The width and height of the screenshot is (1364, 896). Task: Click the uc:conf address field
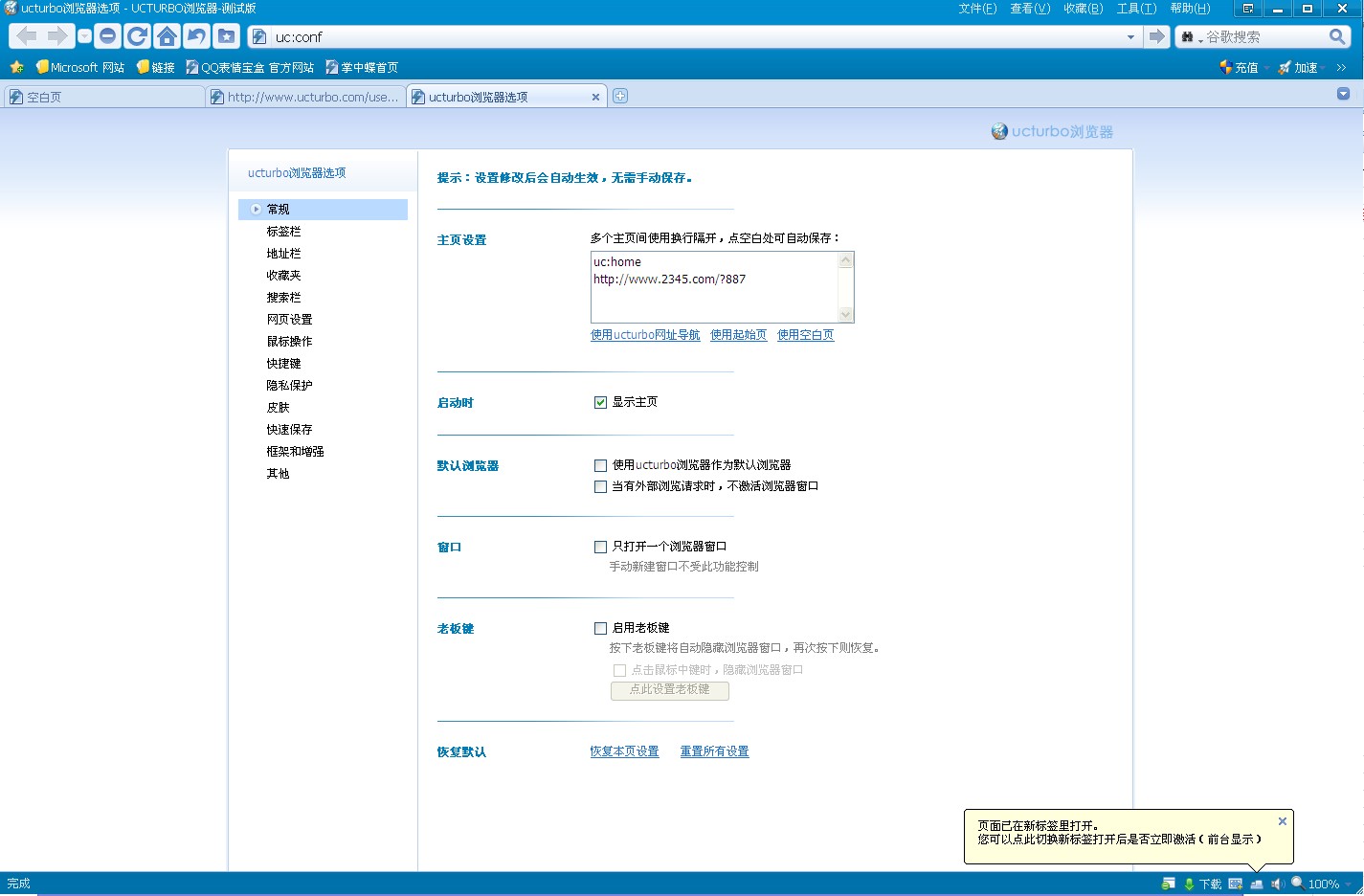[697, 36]
